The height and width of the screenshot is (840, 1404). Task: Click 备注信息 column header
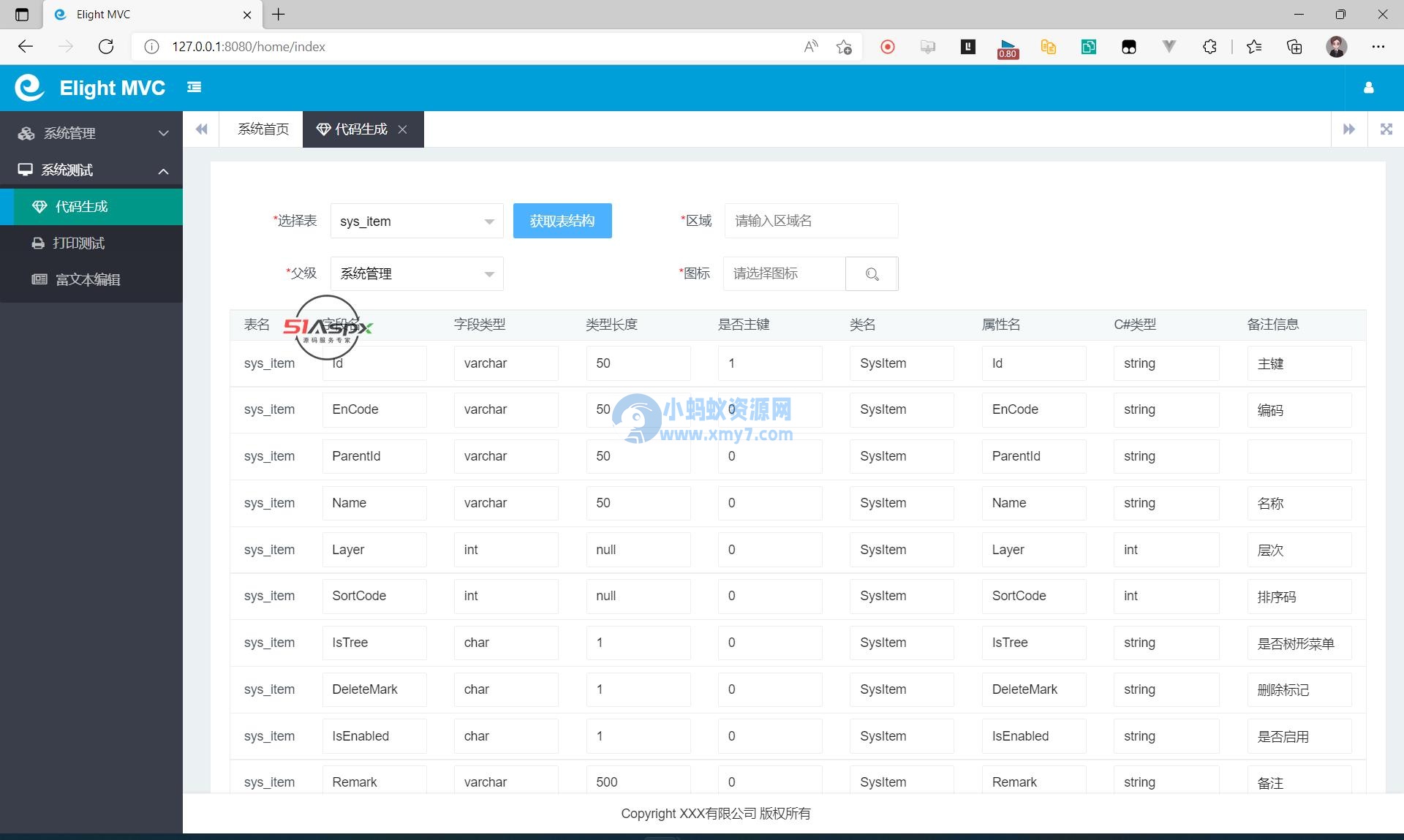click(x=1272, y=325)
